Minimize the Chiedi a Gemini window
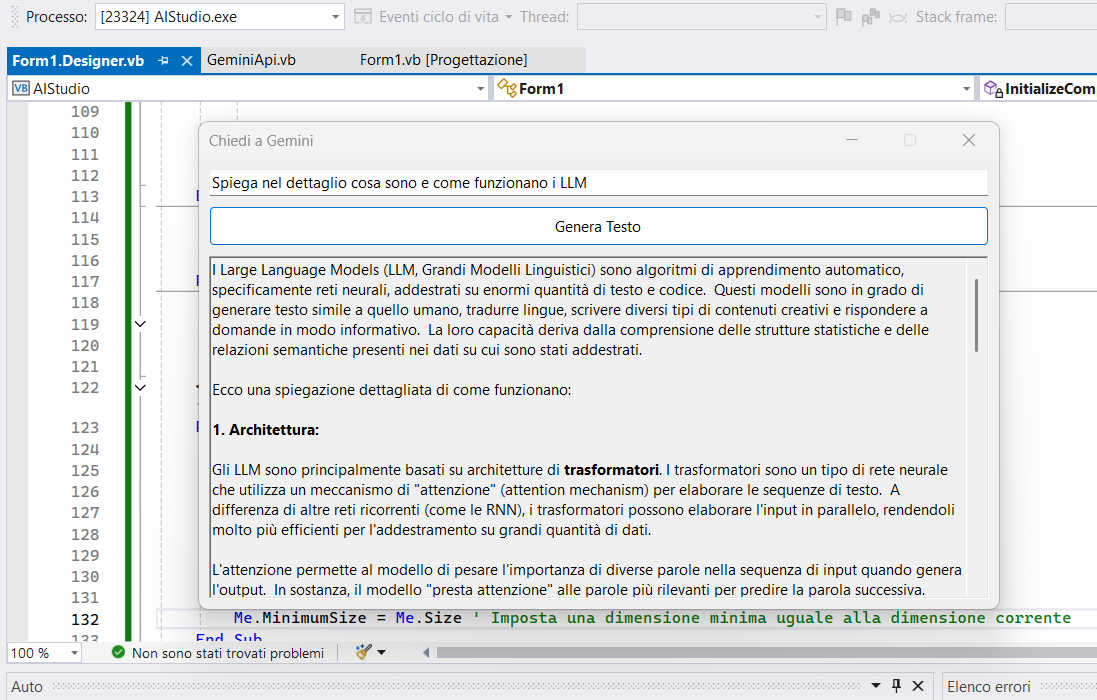1097x700 pixels. click(x=852, y=141)
